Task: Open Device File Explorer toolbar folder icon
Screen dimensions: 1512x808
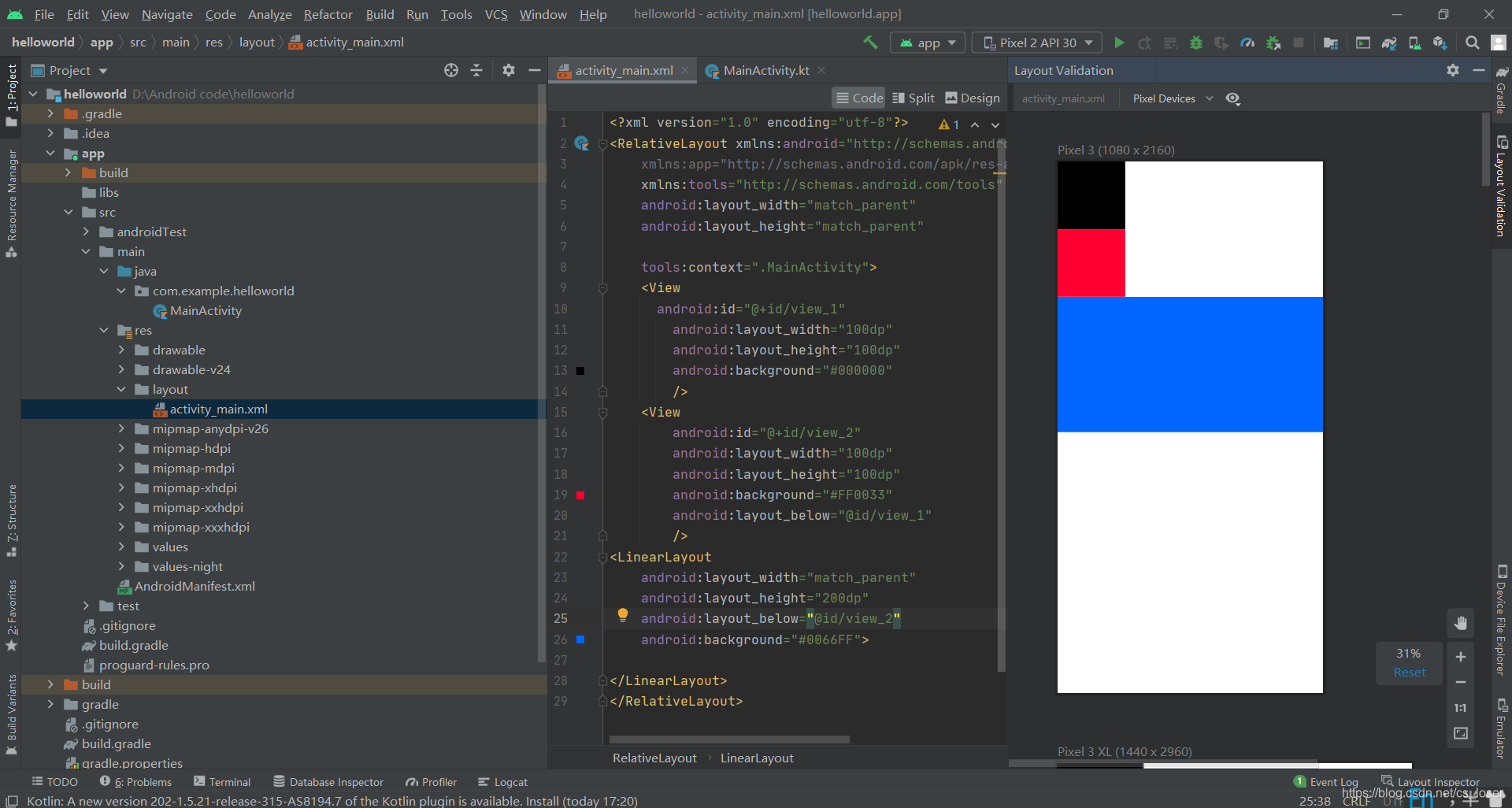Action: pyautogui.click(x=1331, y=43)
